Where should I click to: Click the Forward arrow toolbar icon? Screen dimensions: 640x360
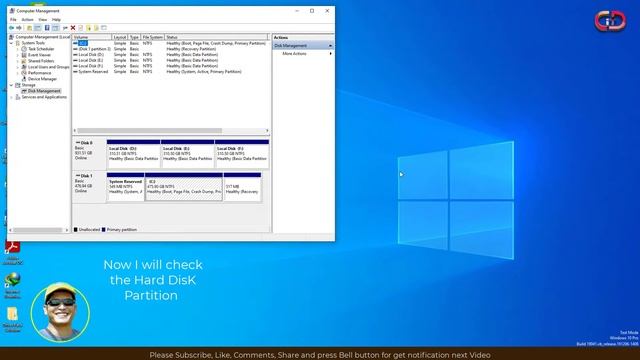[19, 28]
